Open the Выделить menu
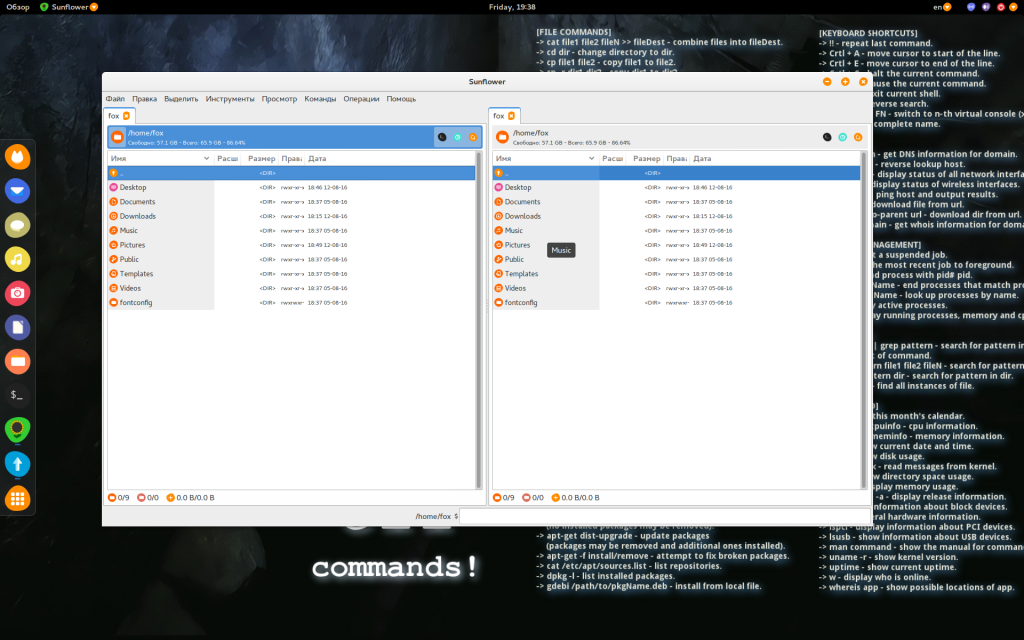Viewport: 1024px width, 640px height. [181, 99]
